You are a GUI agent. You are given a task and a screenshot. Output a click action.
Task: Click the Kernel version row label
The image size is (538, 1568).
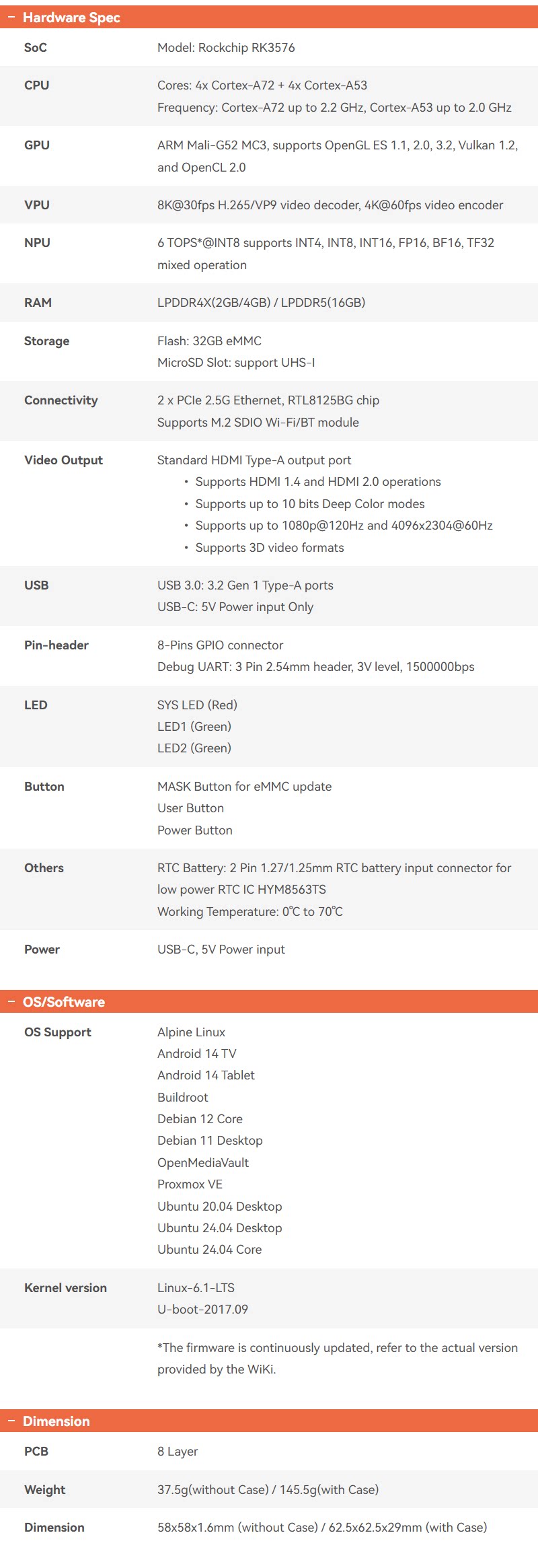click(65, 1287)
